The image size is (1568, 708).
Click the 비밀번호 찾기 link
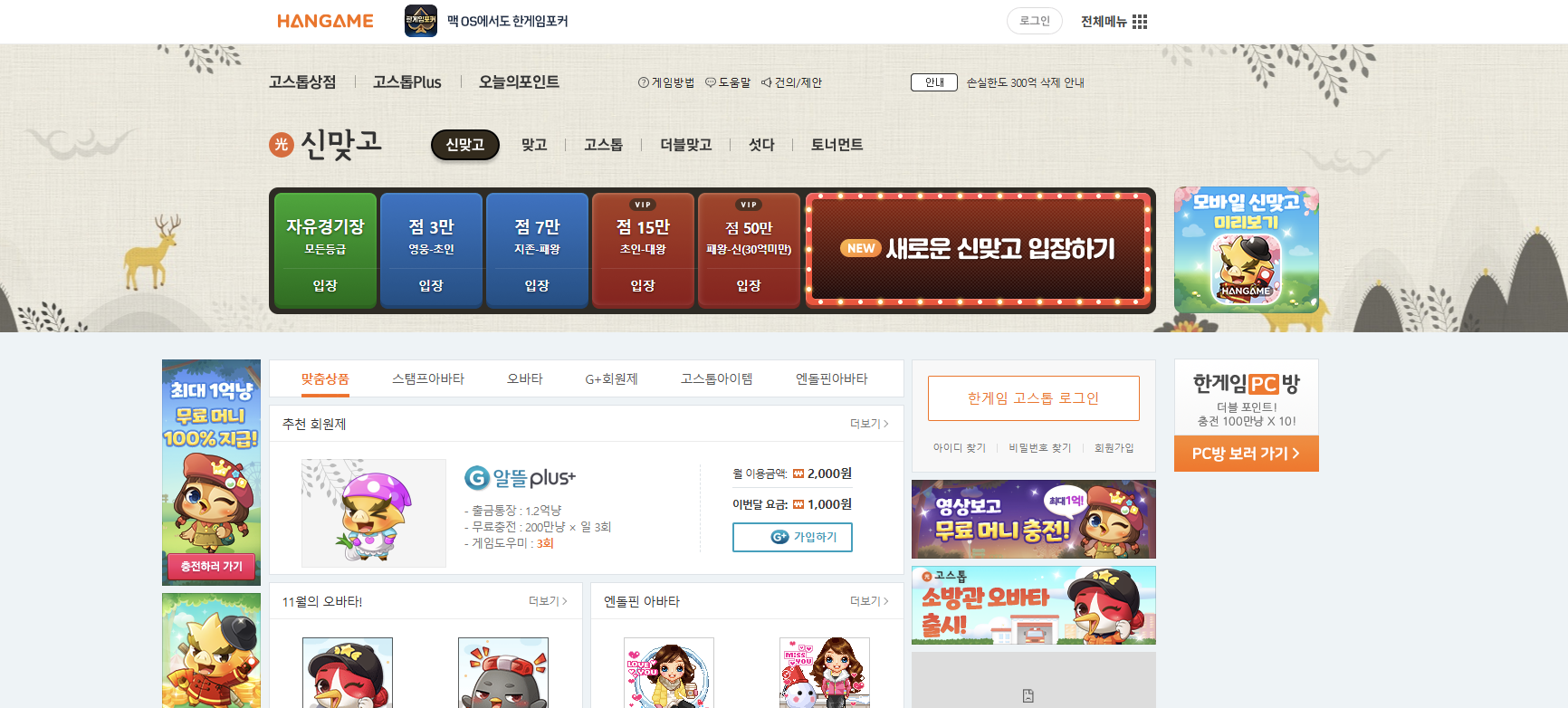[x=1039, y=448]
